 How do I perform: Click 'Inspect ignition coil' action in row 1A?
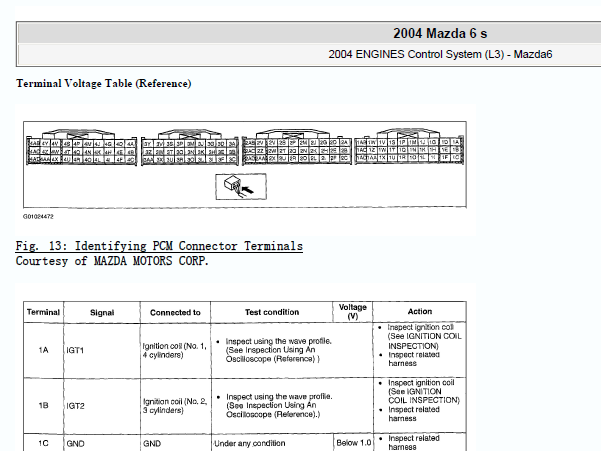(x=424, y=336)
